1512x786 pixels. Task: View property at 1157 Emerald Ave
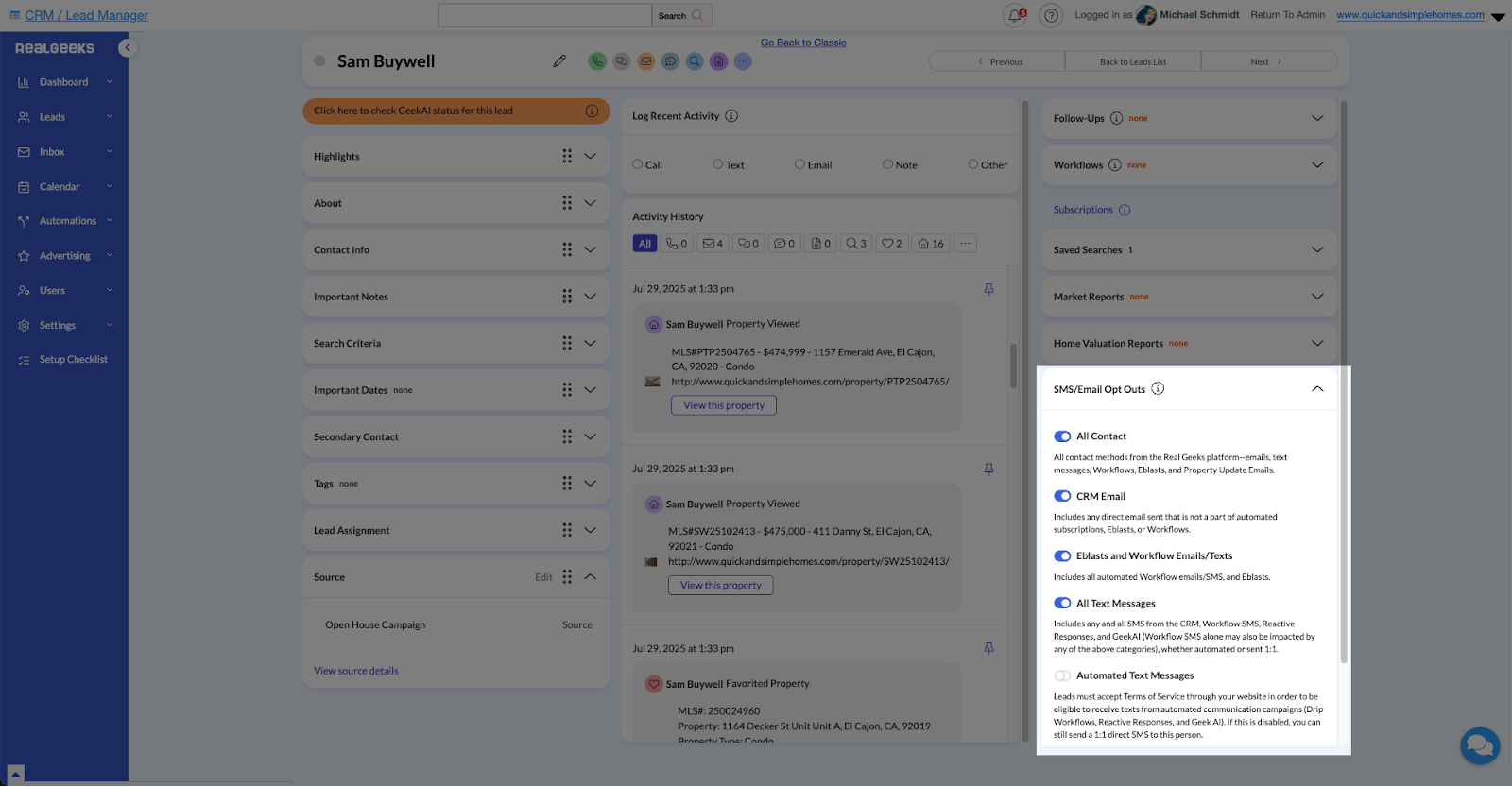pos(724,405)
